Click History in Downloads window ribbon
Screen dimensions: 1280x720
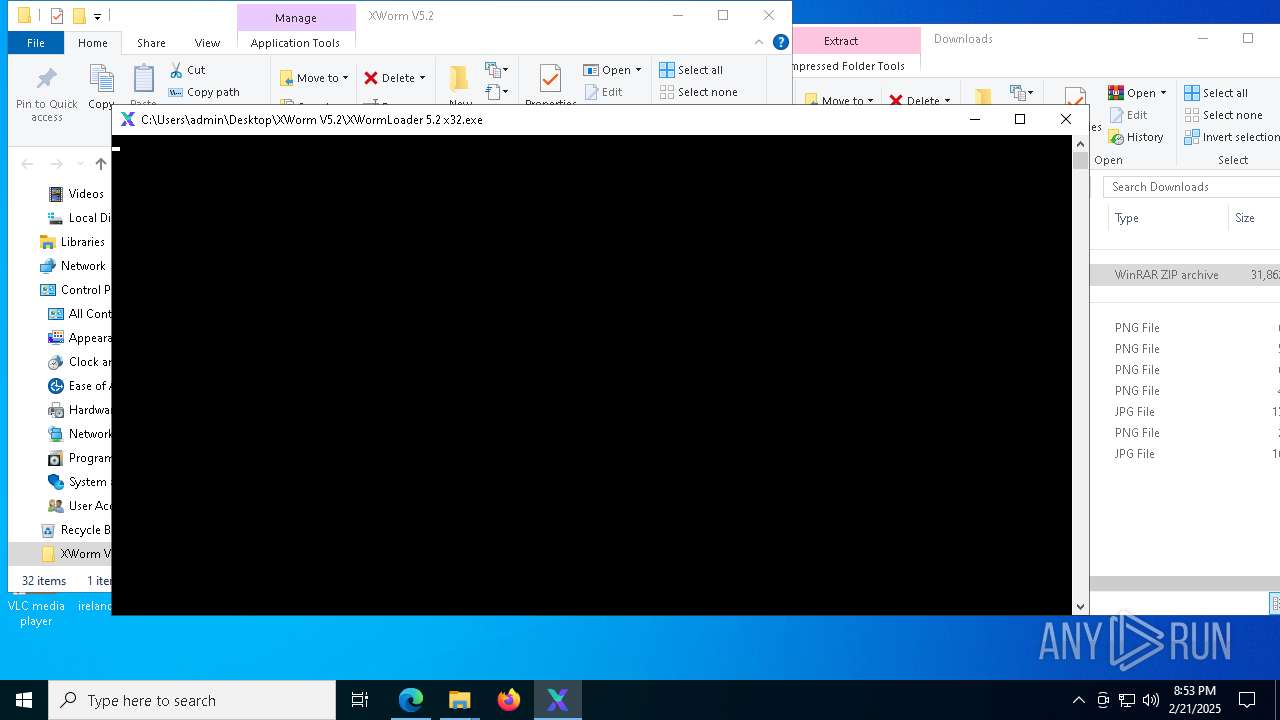(x=1136, y=137)
